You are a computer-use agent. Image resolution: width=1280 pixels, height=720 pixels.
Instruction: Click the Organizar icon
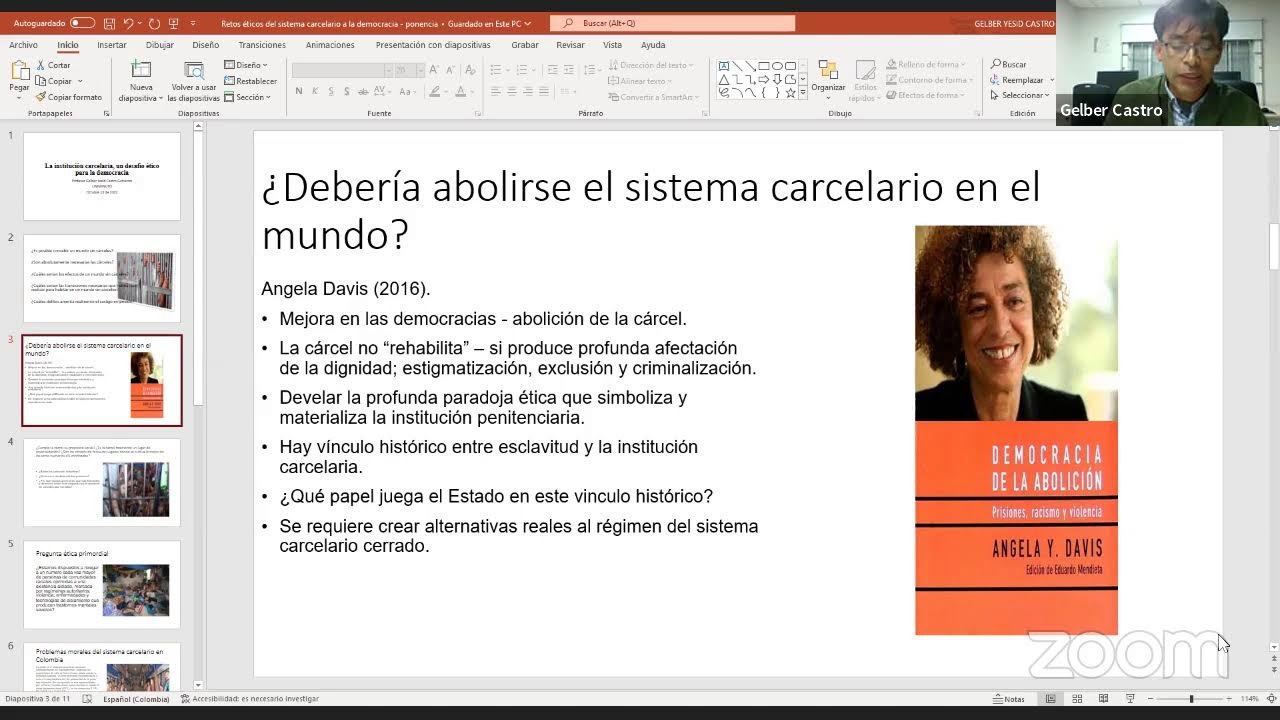[828, 70]
